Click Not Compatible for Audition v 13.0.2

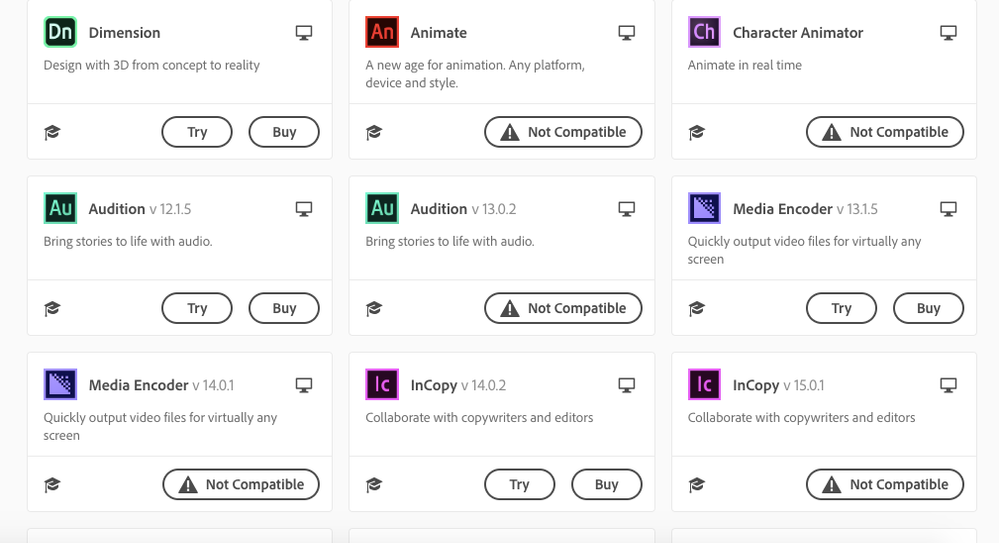tap(563, 308)
